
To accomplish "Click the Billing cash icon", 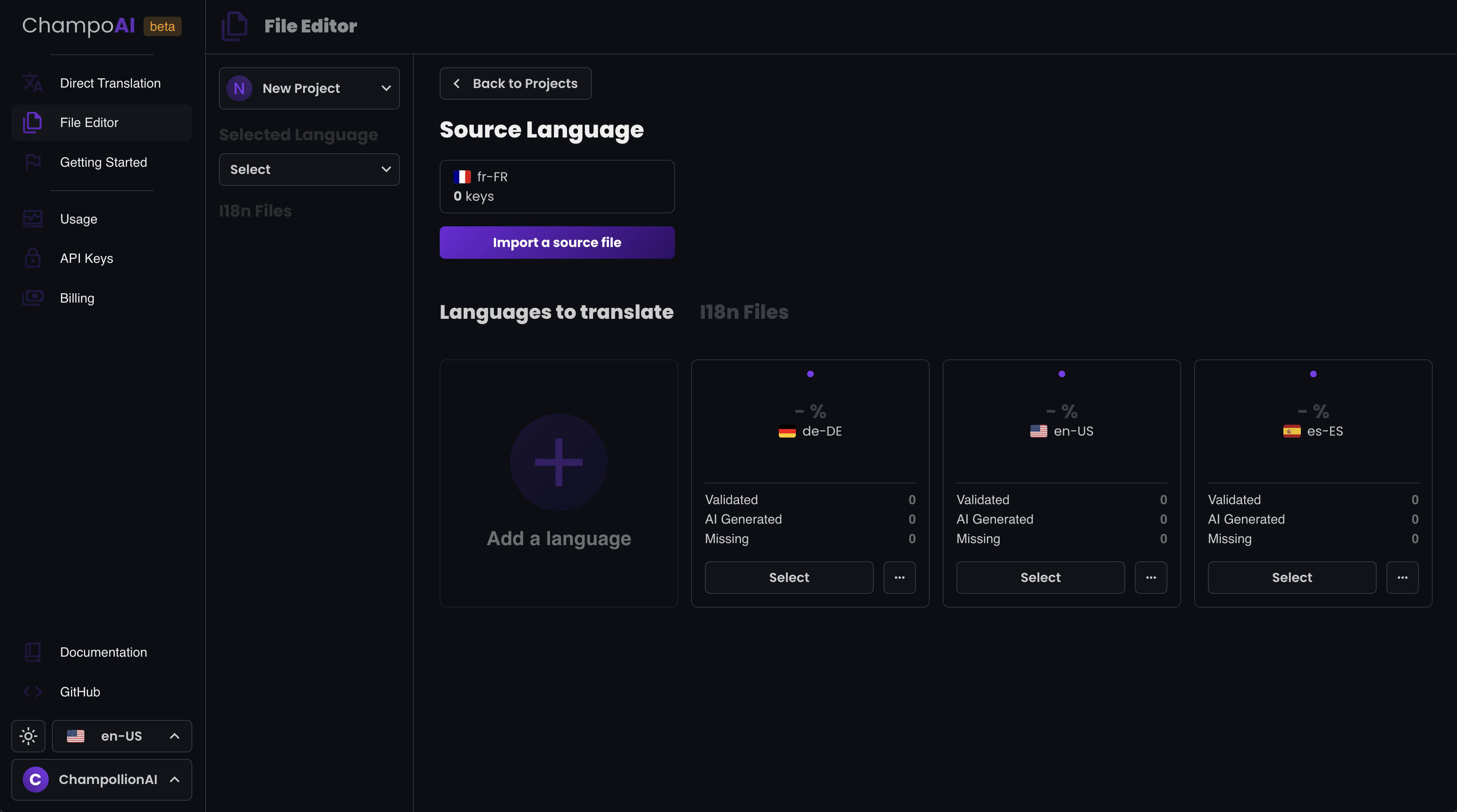I will click(x=33, y=298).
